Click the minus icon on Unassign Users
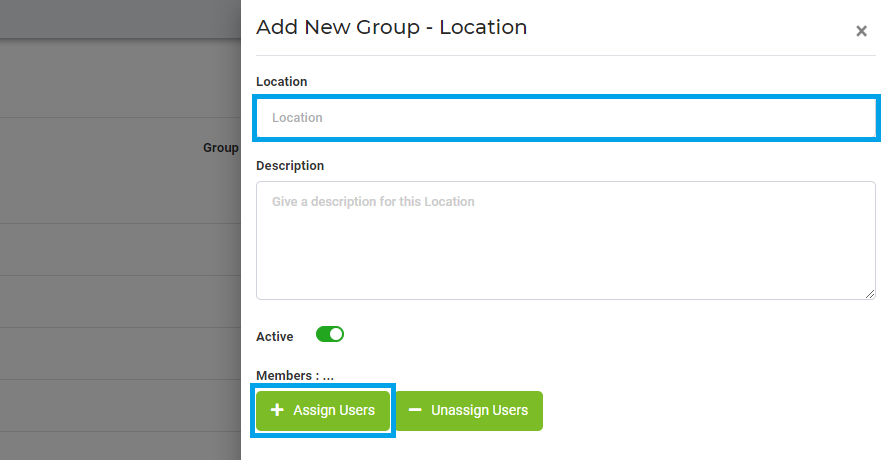This screenshot has width=889, height=460. point(415,410)
